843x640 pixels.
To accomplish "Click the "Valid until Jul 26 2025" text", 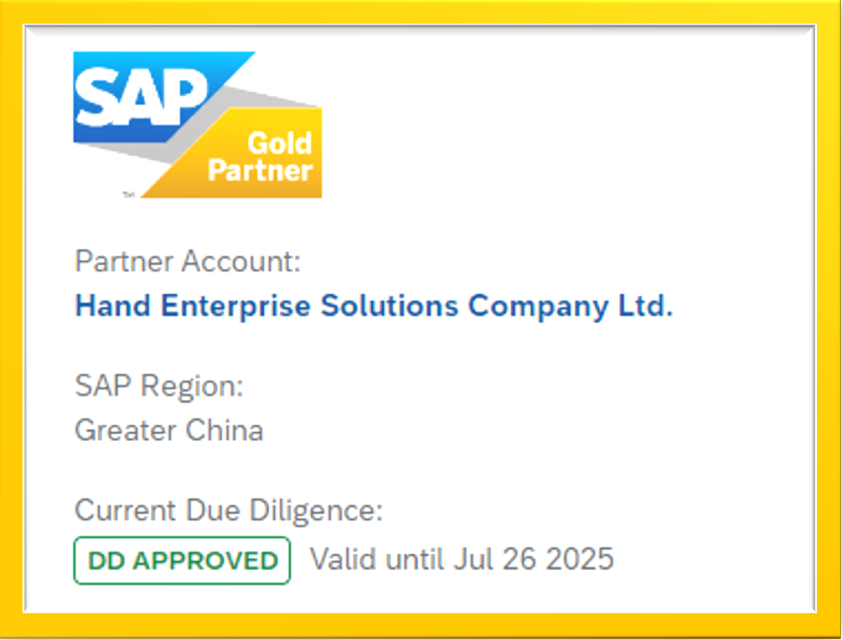I will click(x=461, y=558).
